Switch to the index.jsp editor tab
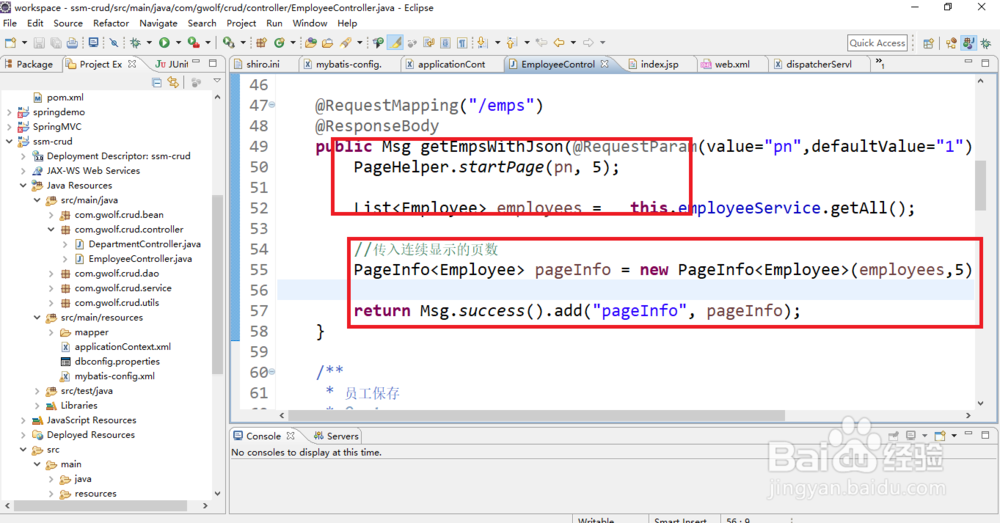This screenshot has height=523, width=1000. tap(659, 64)
